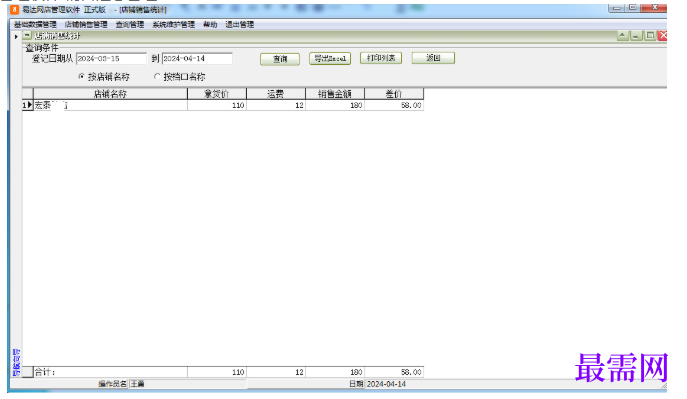687x399 pixels.
Task: Open the 系统维护管理 menu
Action: pos(174,25)
